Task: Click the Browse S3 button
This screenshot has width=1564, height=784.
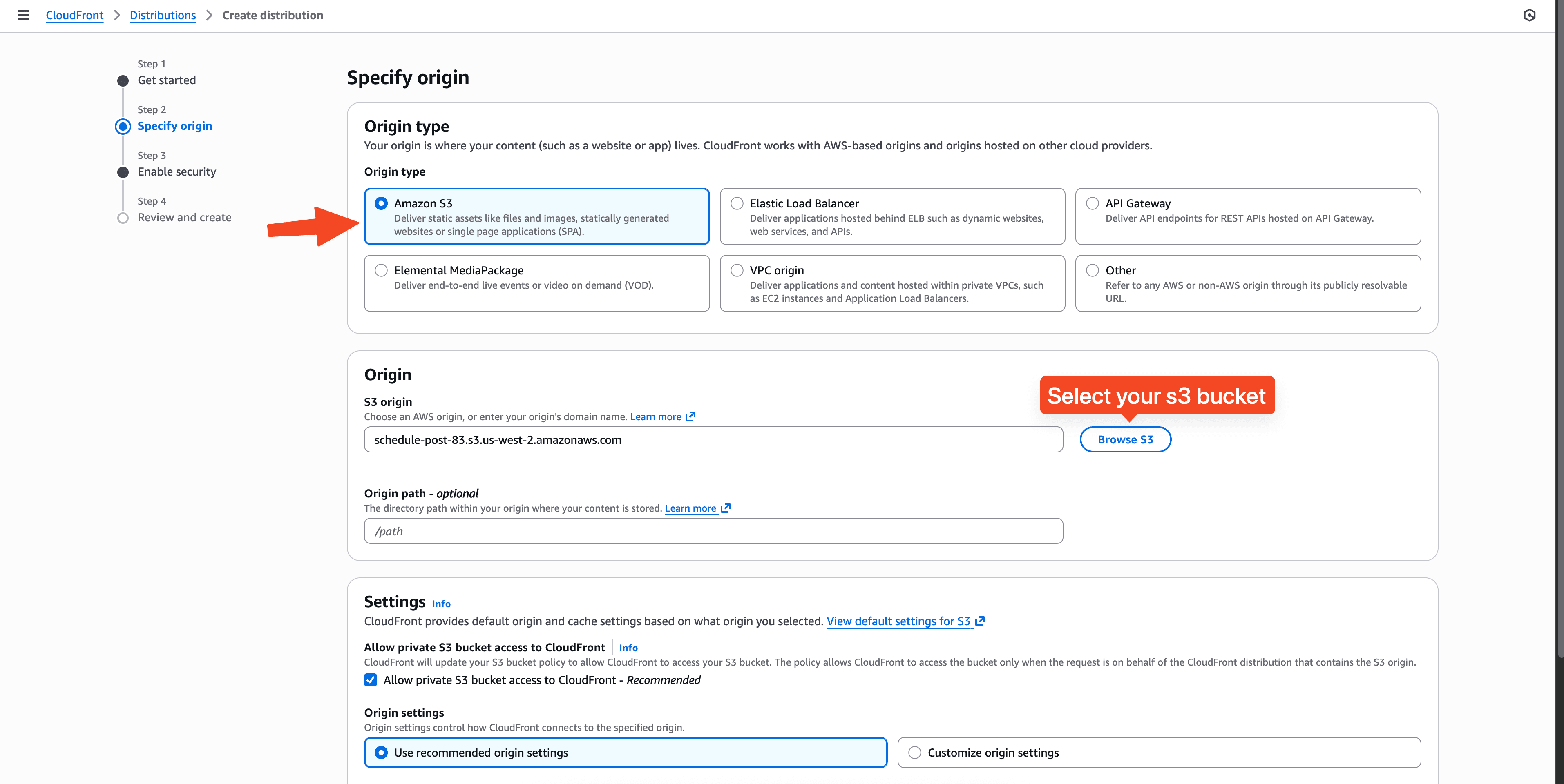Action: [1125, 439]
